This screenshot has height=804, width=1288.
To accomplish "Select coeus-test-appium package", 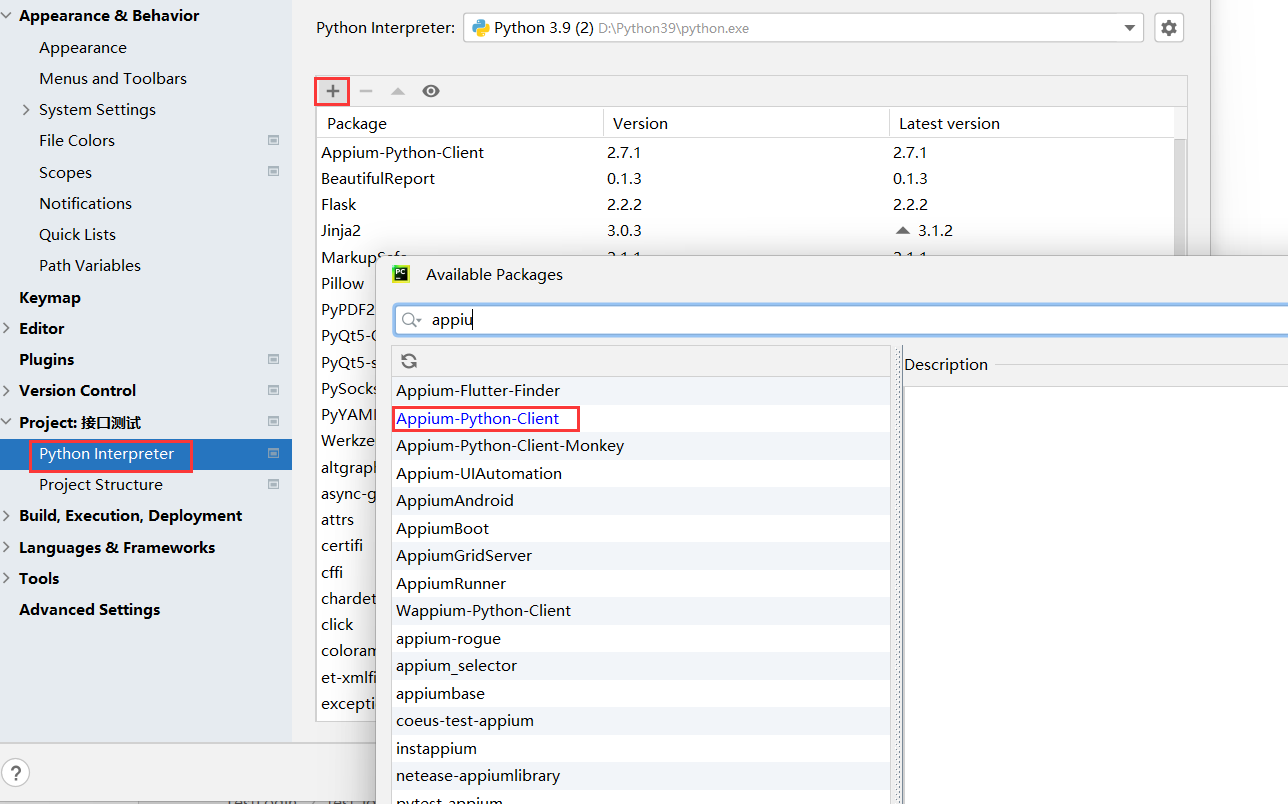I will tap(640, 720).
